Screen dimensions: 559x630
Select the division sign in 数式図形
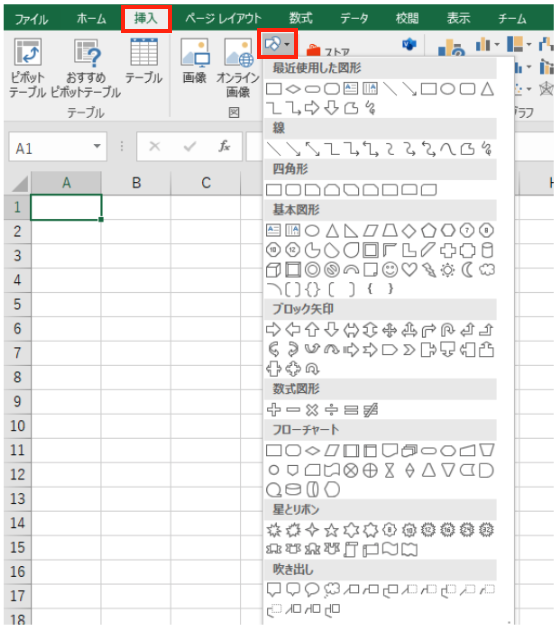(332, 409)
